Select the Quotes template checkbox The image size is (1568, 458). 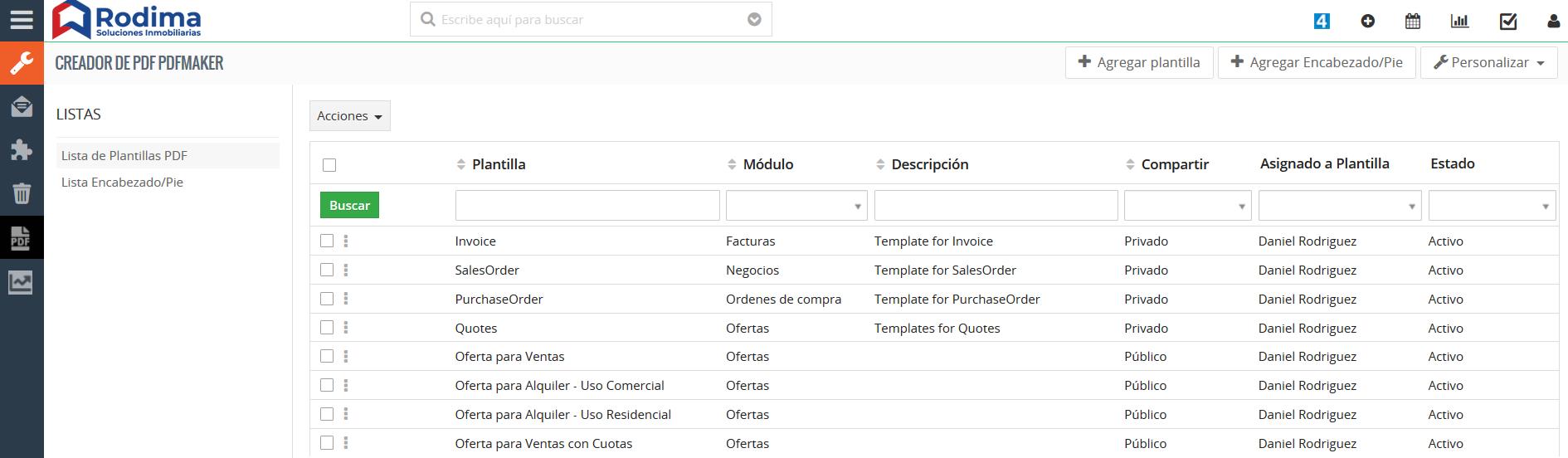point(327,328)
